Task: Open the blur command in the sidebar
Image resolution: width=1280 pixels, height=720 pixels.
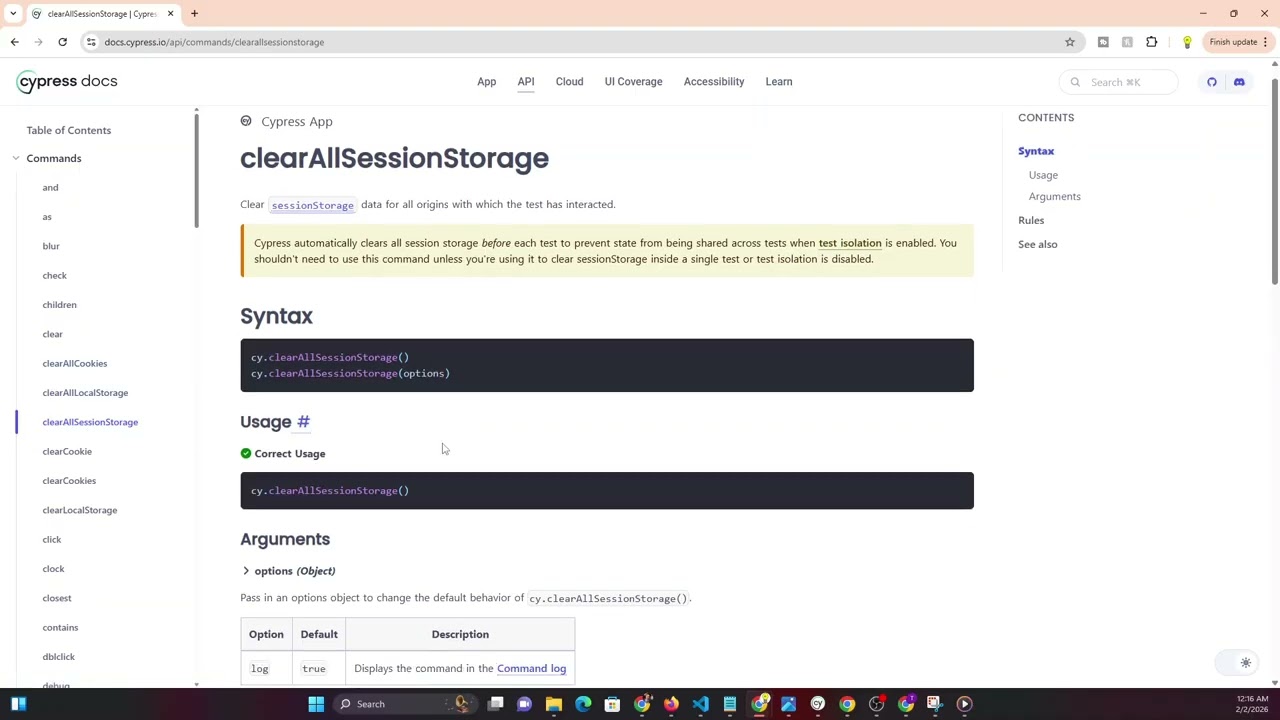Action: click(51, 246)
